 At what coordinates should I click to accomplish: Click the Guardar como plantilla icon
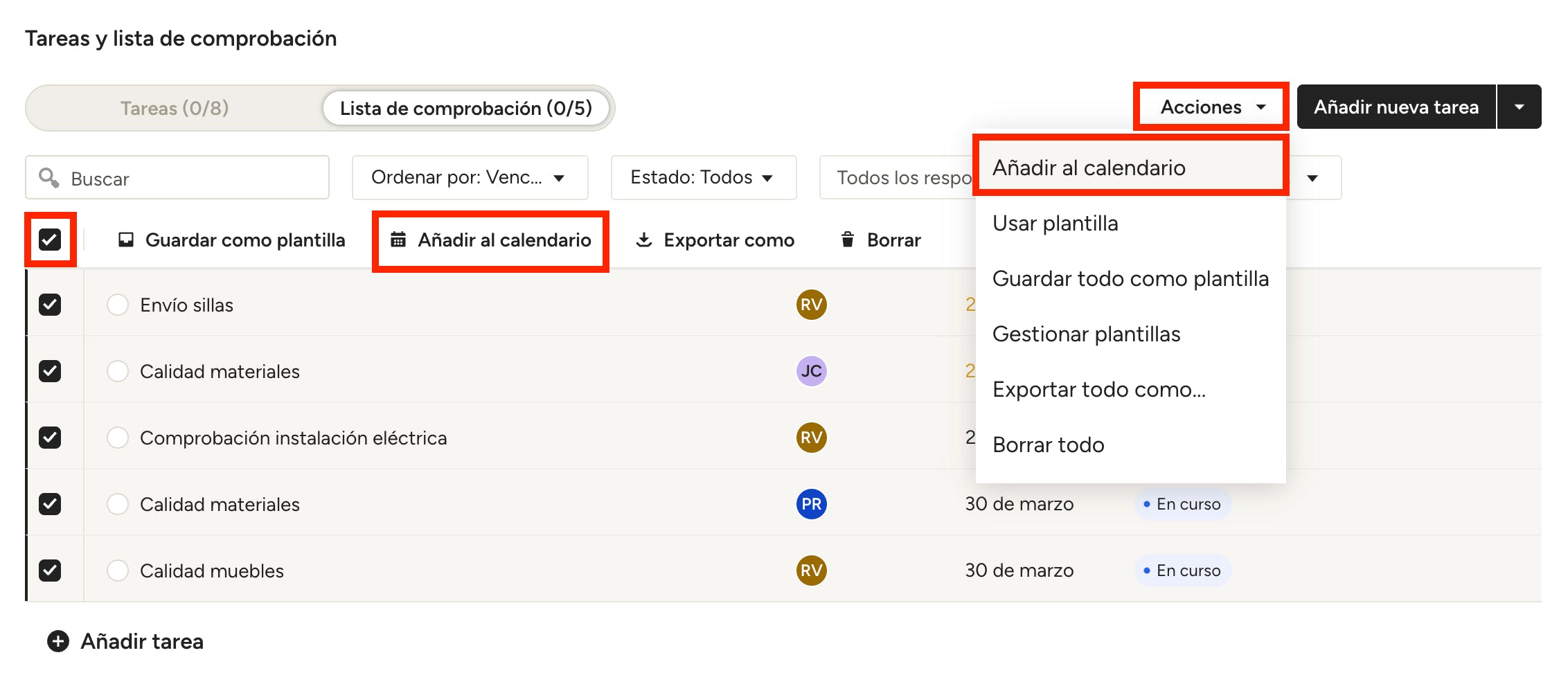click(126, 240)
